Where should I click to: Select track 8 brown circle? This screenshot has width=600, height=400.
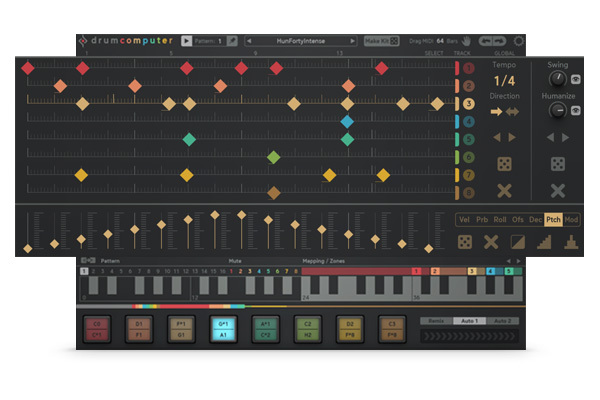pyautogui.click(x=469, y=193)
